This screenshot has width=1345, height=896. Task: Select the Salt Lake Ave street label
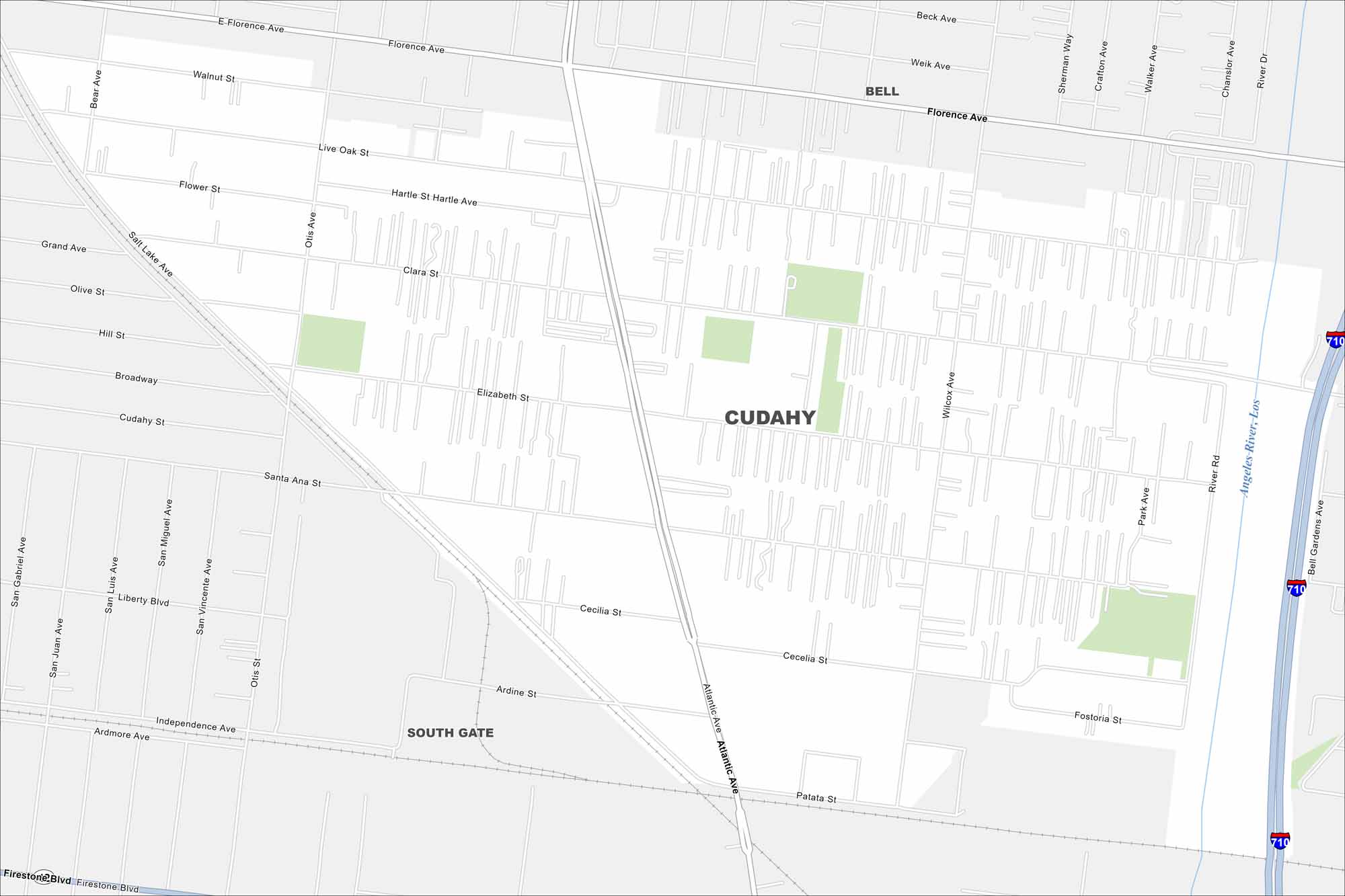(151, 254)
